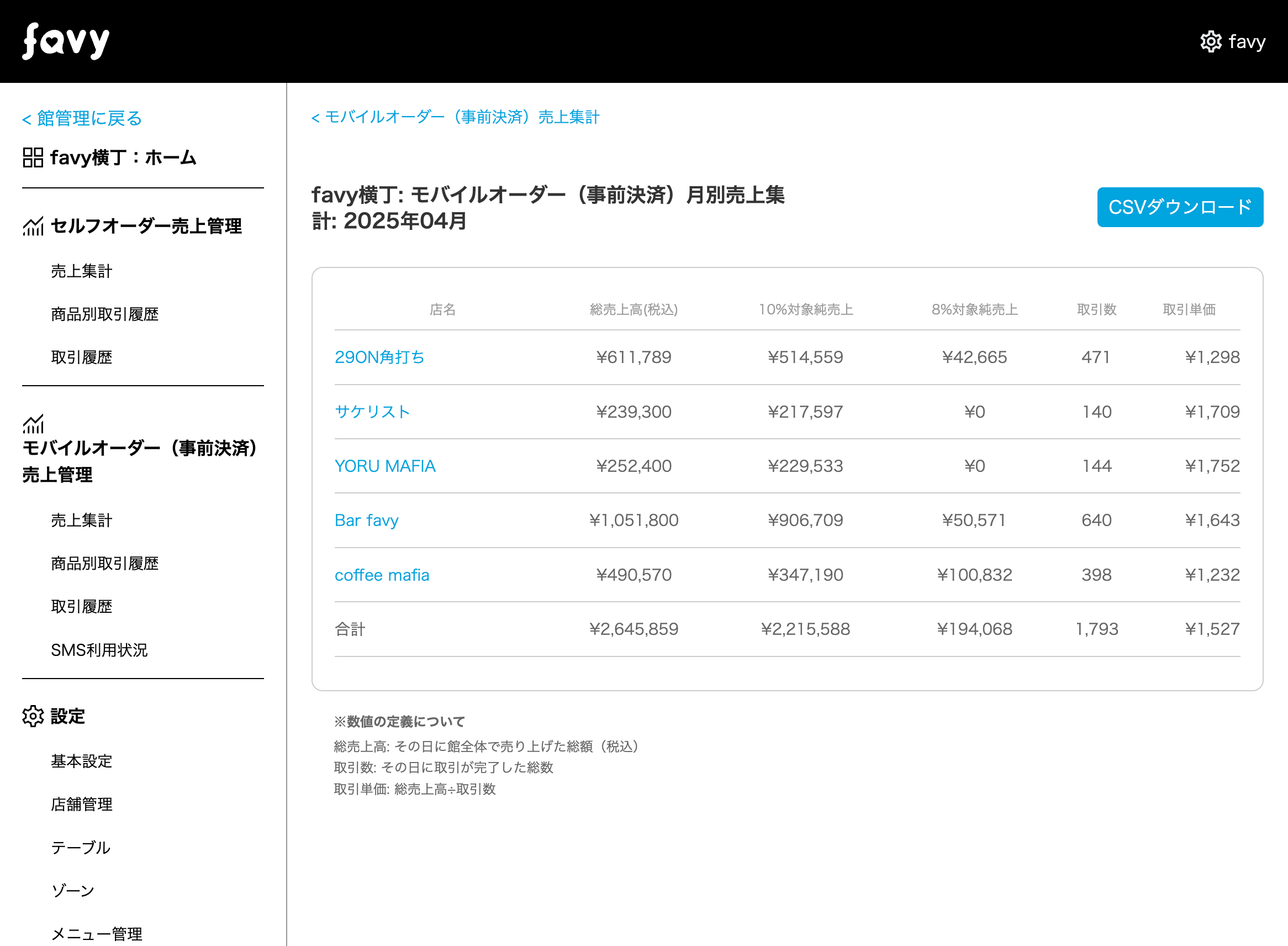Open 売上集計 under モバイルオーダー売上管理
Viewport: 1288px width, 946px height.
click(81, 520)
